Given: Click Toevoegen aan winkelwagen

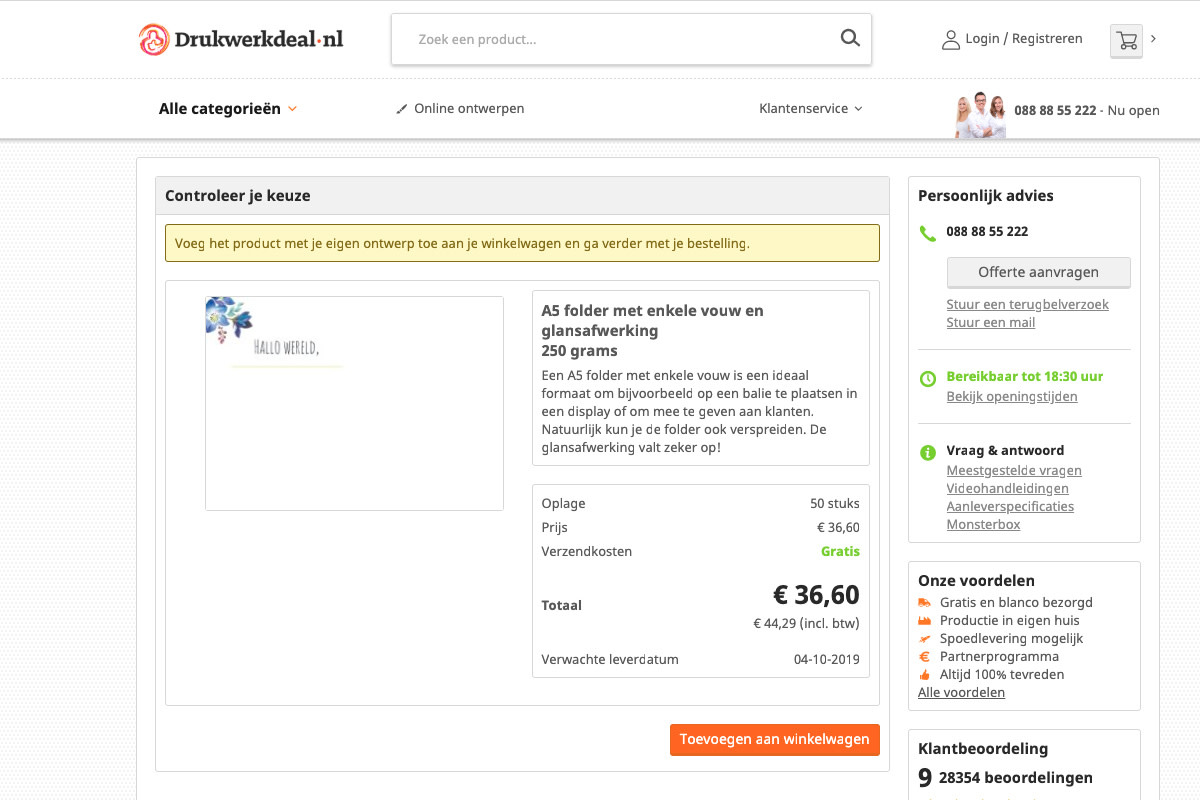Looking at the screenshot, I should click(x=774, y=739).
